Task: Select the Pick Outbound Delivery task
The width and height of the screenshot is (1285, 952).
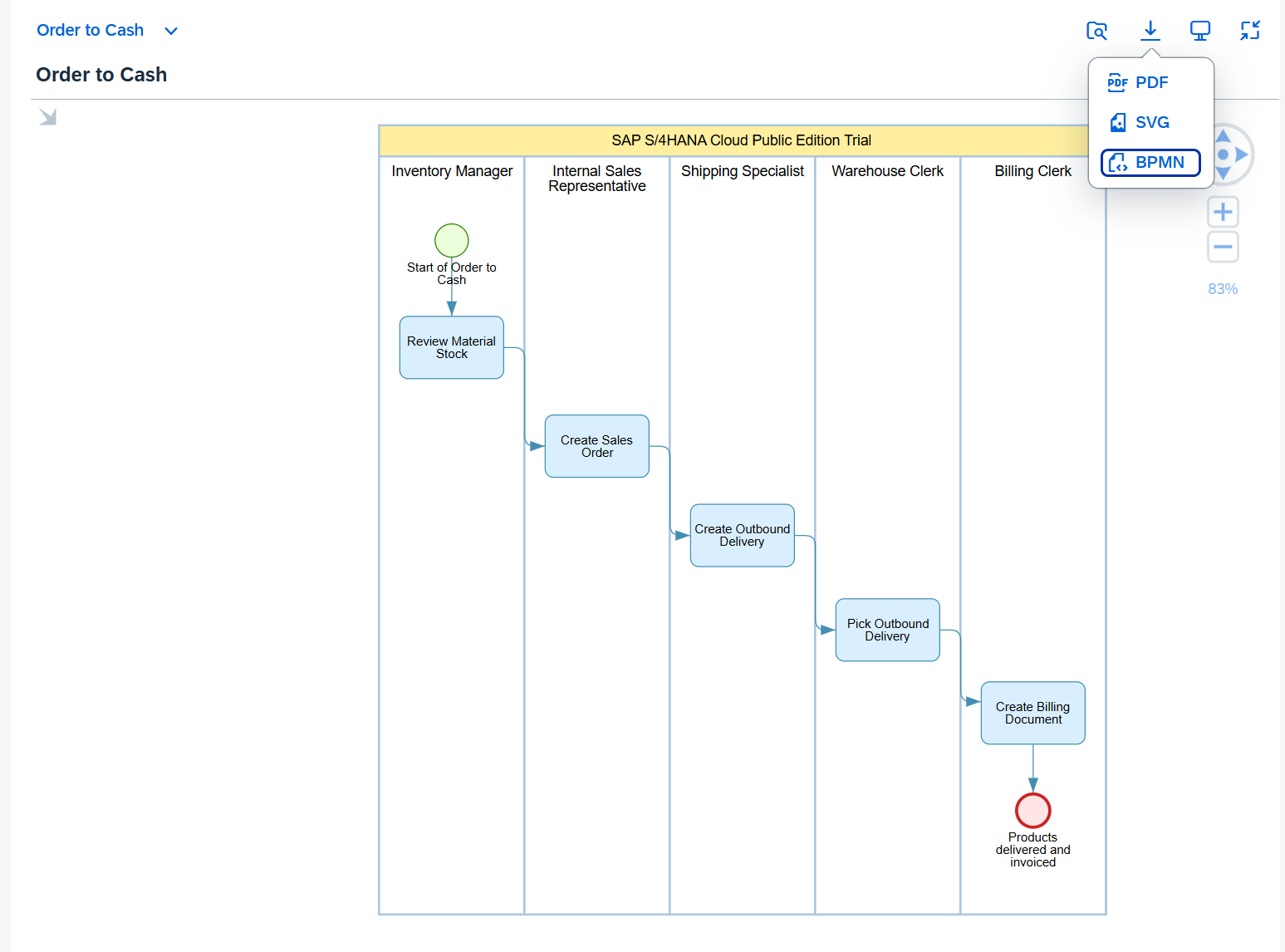Action: [x=887, y=630]
